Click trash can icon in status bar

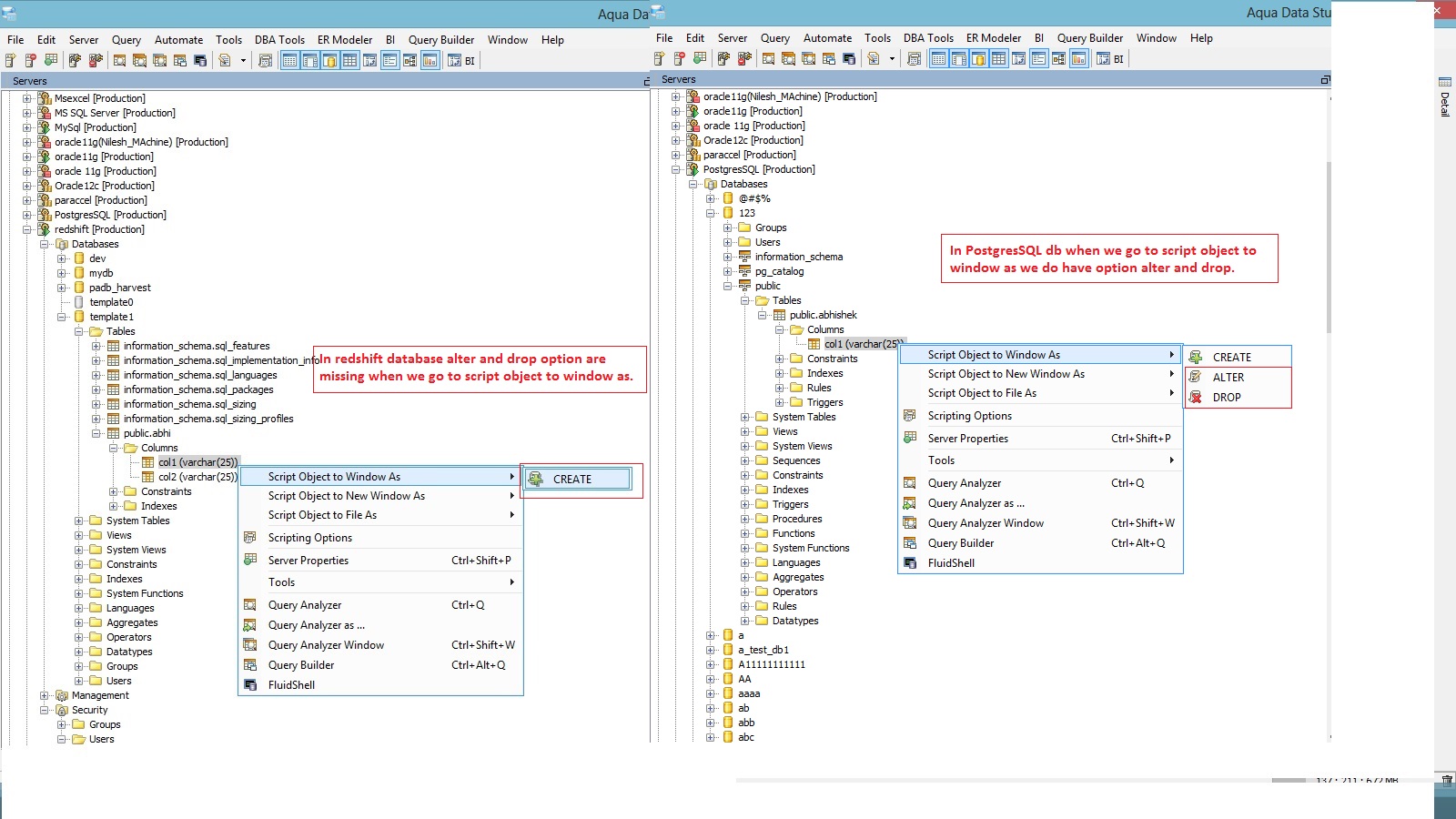(x=1447, y=781)
